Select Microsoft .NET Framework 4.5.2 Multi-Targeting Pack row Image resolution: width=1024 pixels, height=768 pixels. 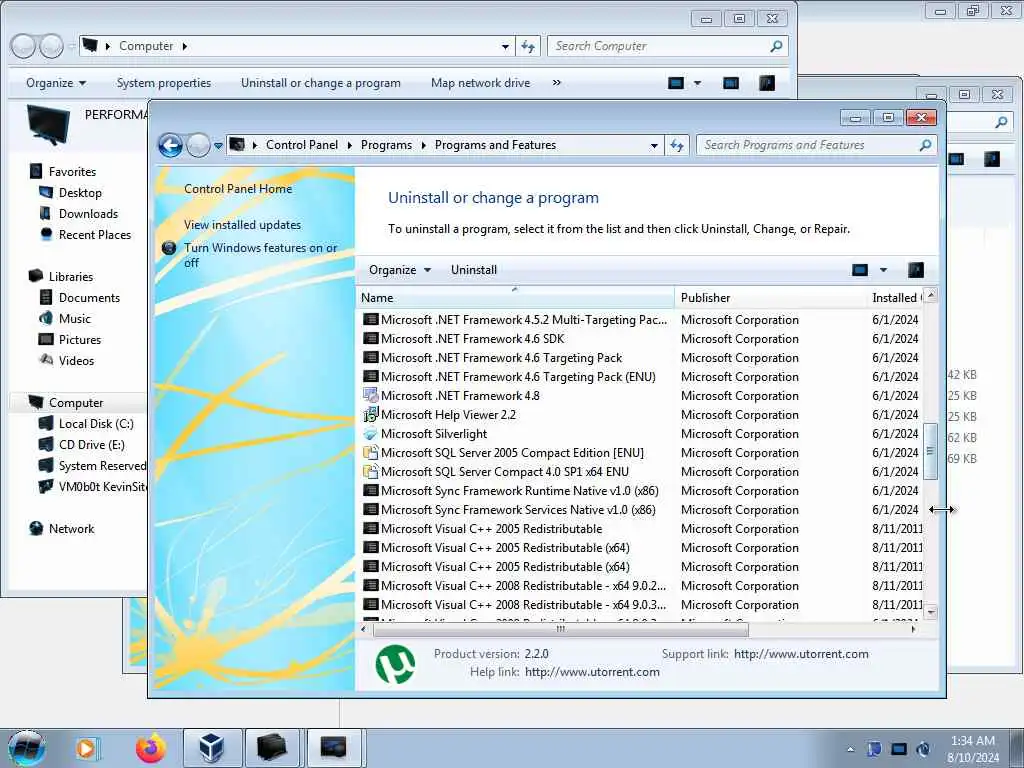[641, 320]
